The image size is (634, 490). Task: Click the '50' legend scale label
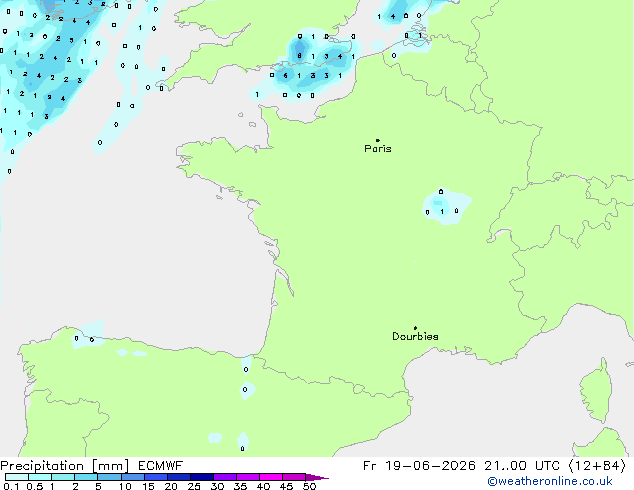pyautogui.click(x=309, y=486)
